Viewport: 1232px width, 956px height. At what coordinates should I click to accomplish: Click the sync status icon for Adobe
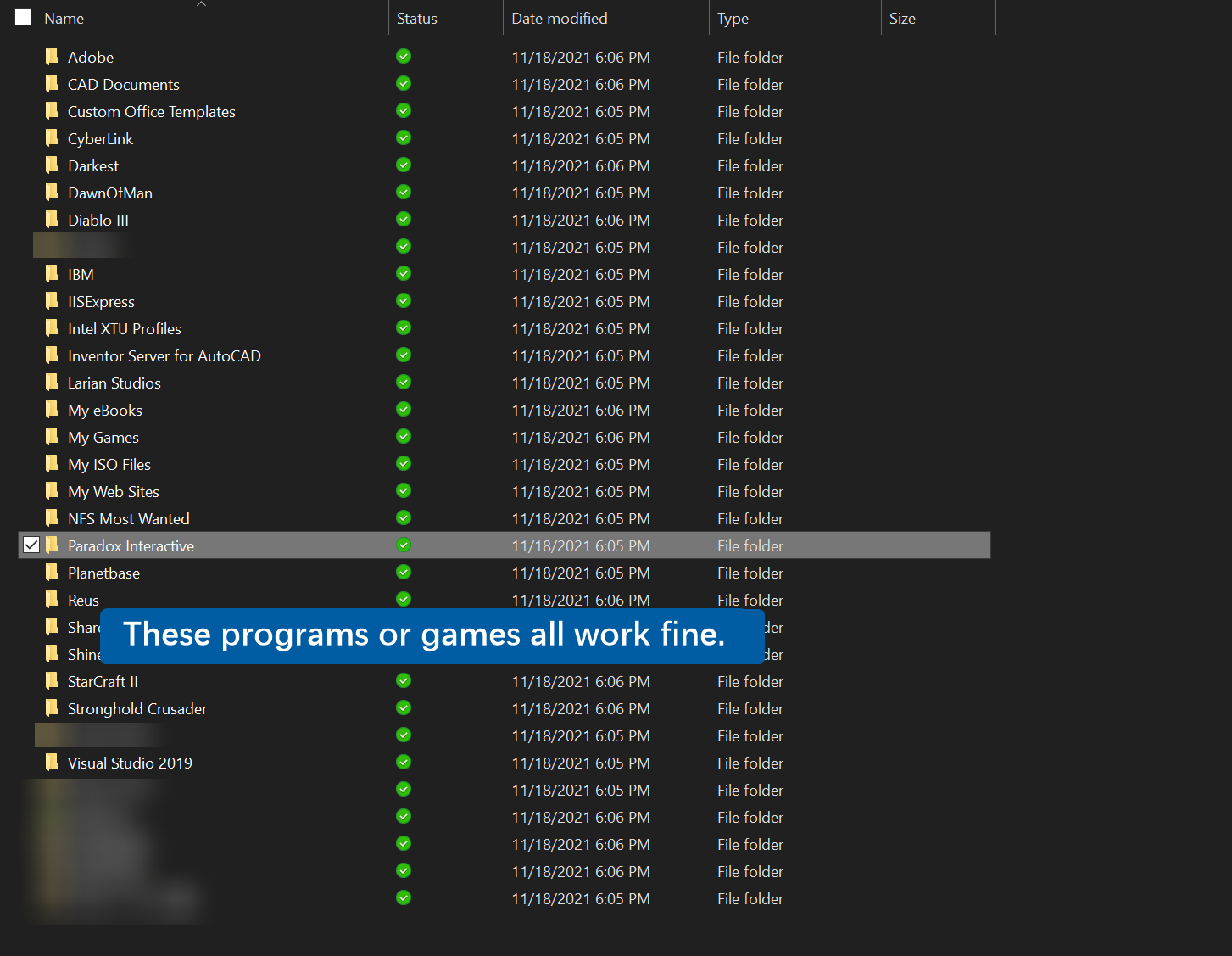pyautogui.click(x=404, y=56)
